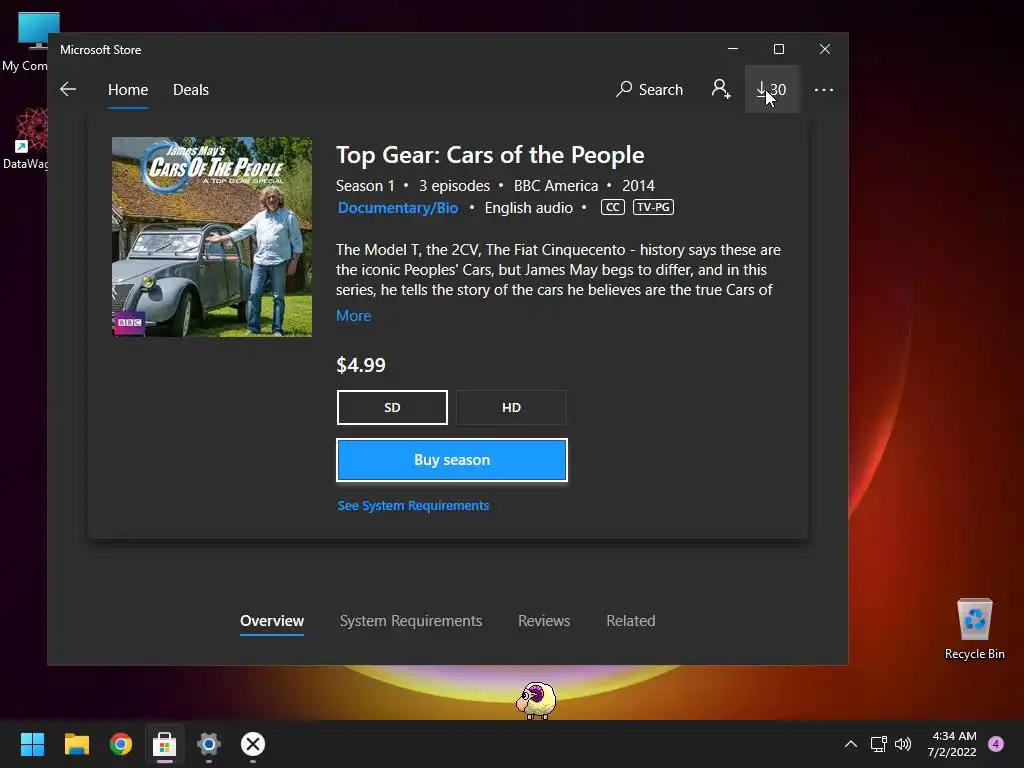Screen dimensions: 1024x768
Task: Click the price text $4.99
Action: 361,365
